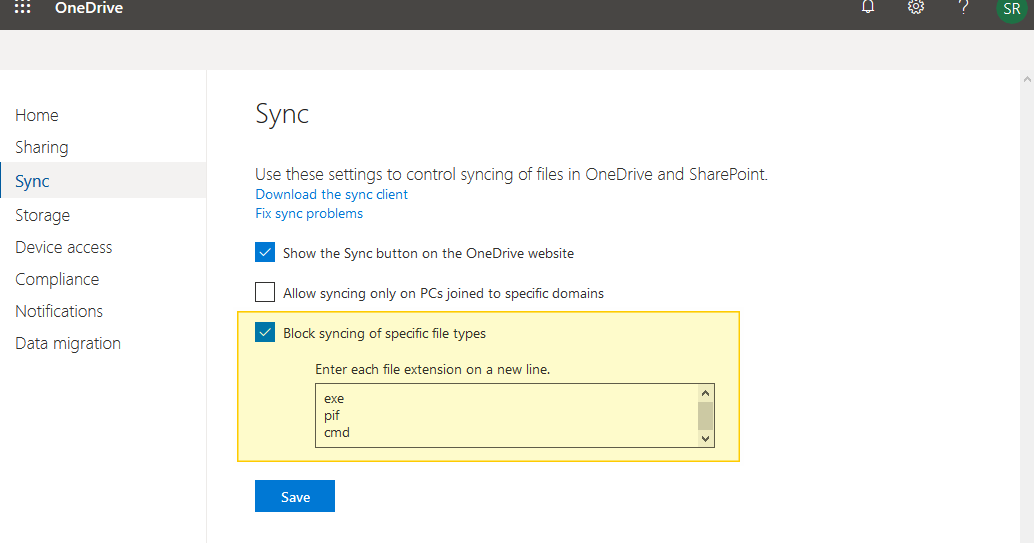
Task: Open the Compliance section
Action: 57,279
